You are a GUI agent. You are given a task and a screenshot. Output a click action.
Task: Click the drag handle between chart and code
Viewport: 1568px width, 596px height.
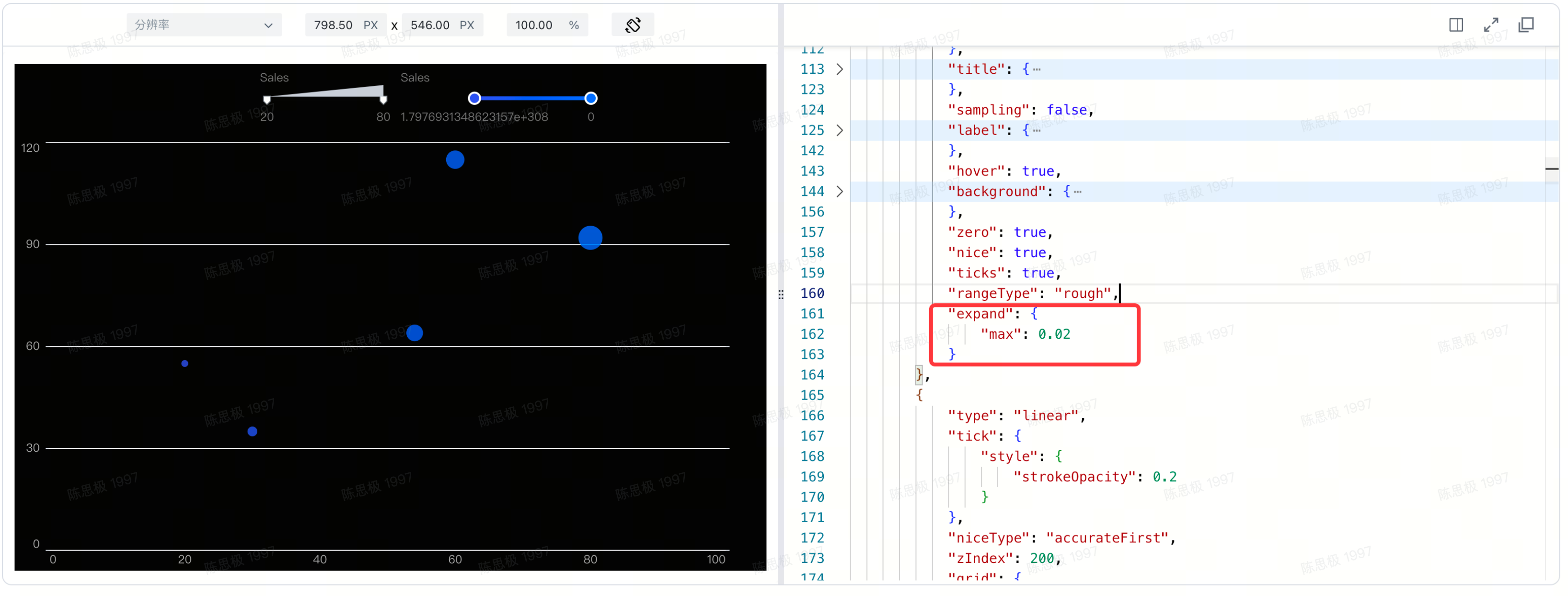(781, 294)
